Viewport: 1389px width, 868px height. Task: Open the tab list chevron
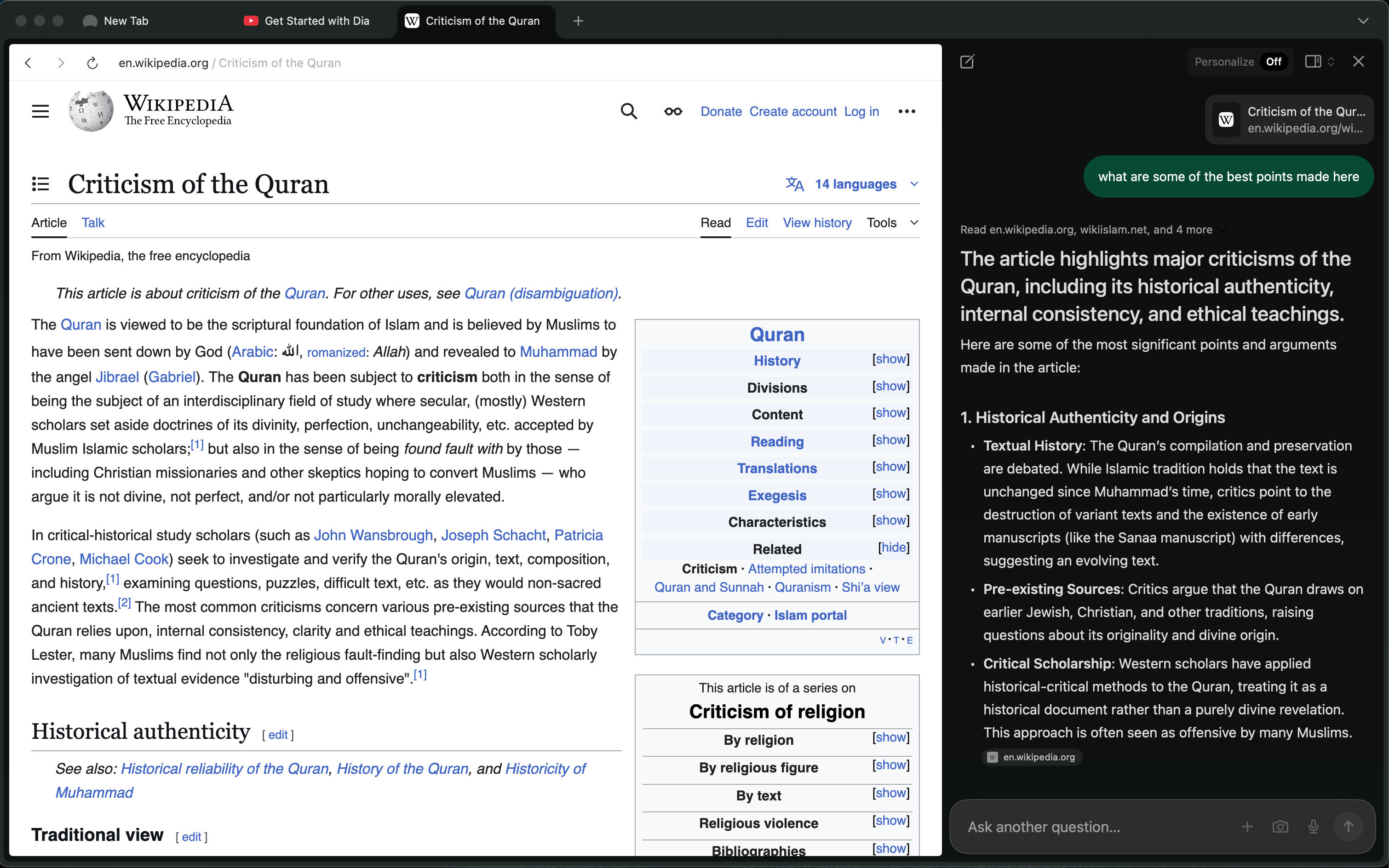coord(1363,21)
